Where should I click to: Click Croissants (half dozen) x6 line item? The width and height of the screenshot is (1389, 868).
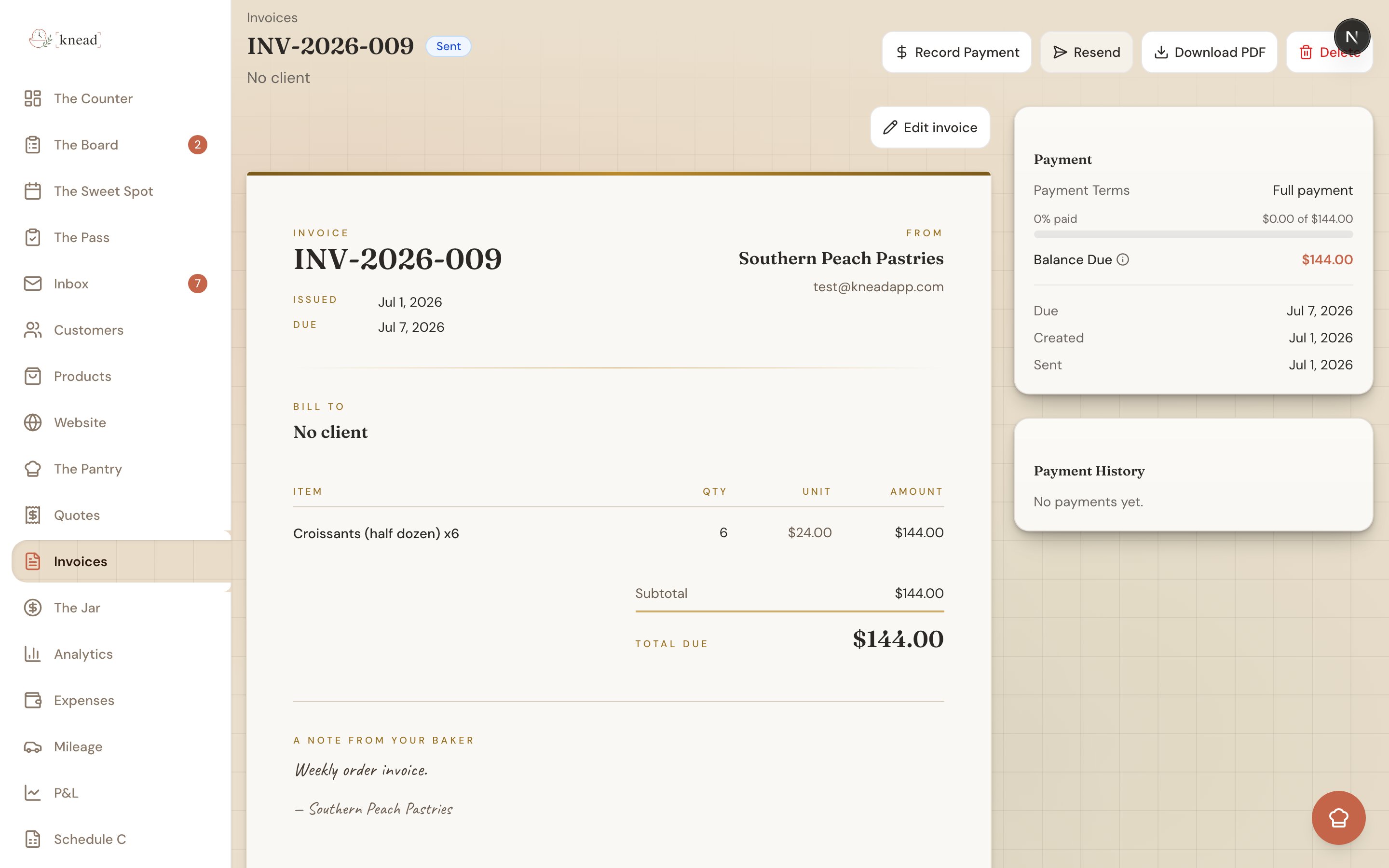[x=376, y=533]
